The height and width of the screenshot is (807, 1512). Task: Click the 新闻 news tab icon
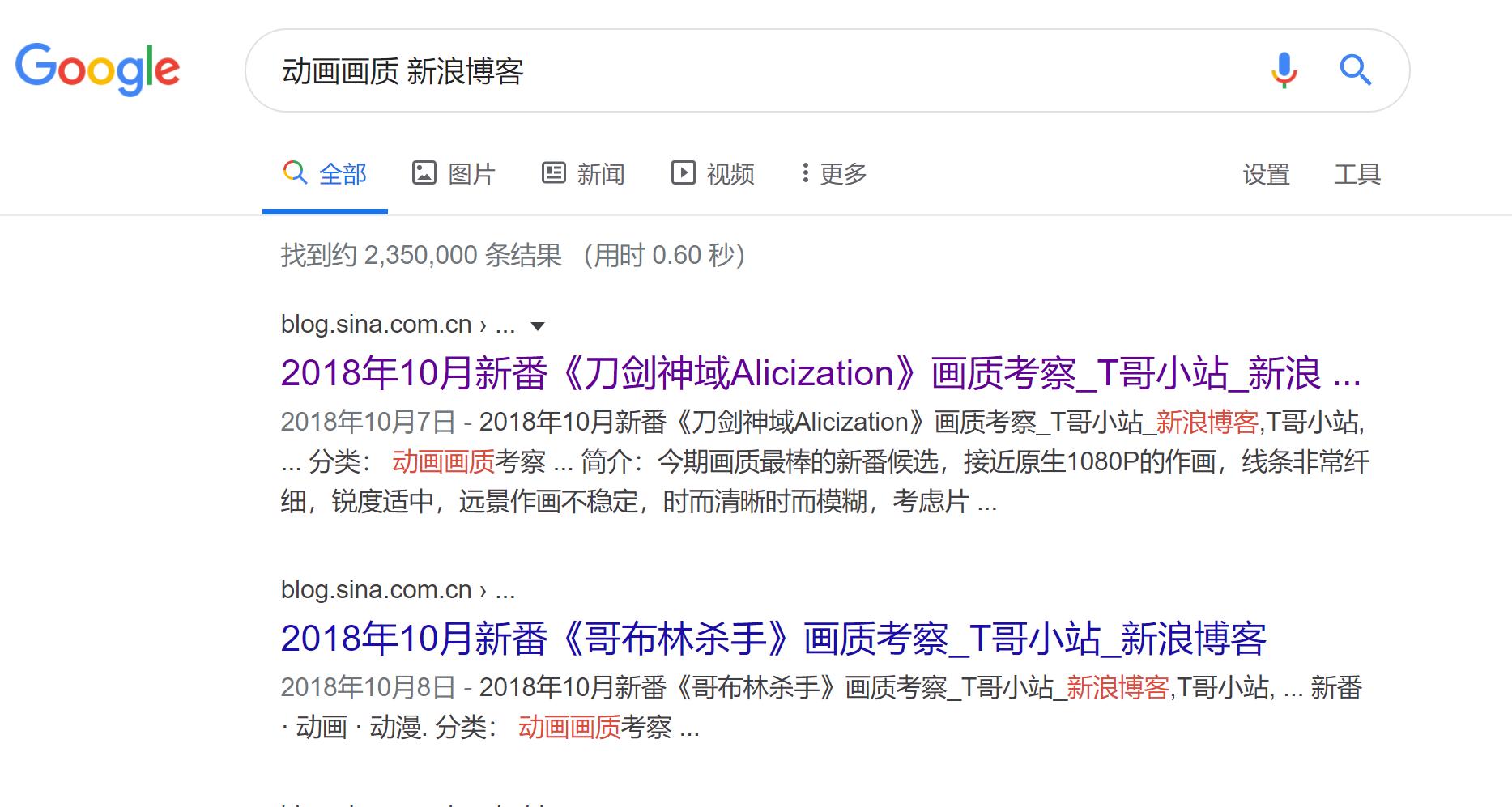coord(553,172)
